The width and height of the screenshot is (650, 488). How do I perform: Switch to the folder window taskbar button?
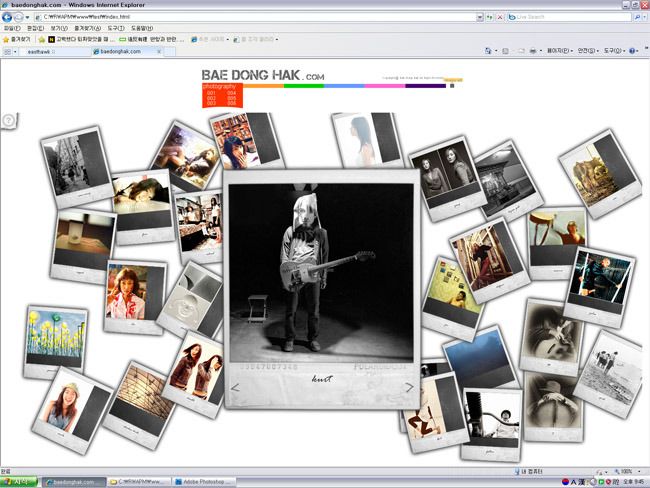tap(138, 482)
